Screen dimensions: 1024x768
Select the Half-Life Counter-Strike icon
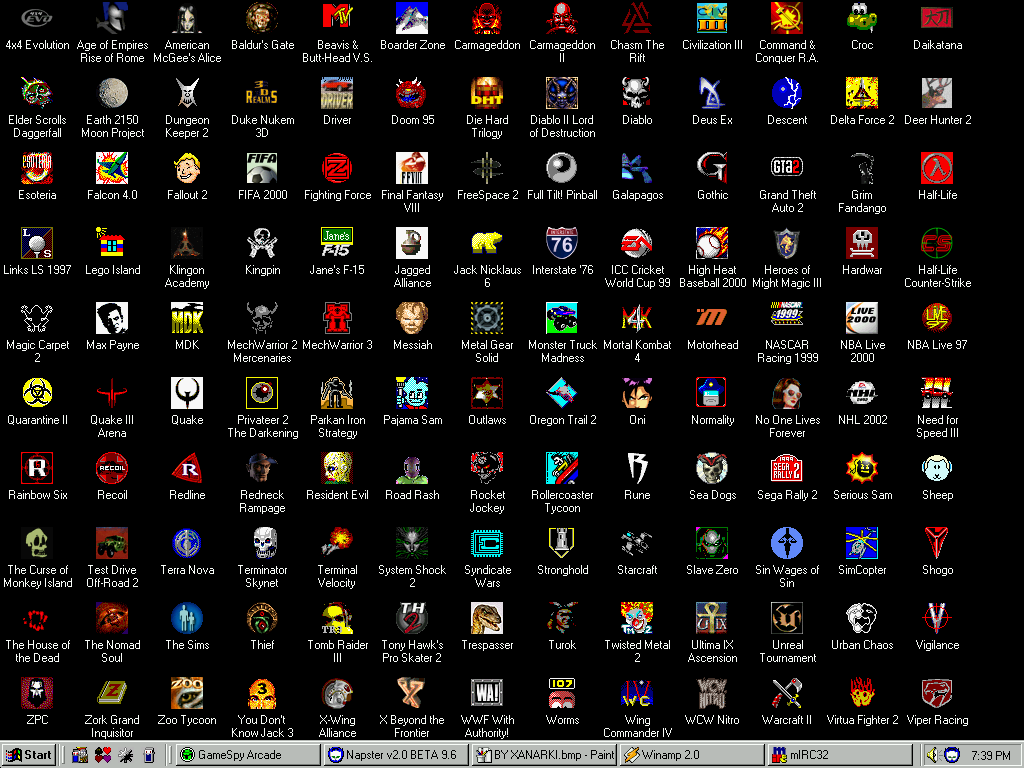point(937,244)
